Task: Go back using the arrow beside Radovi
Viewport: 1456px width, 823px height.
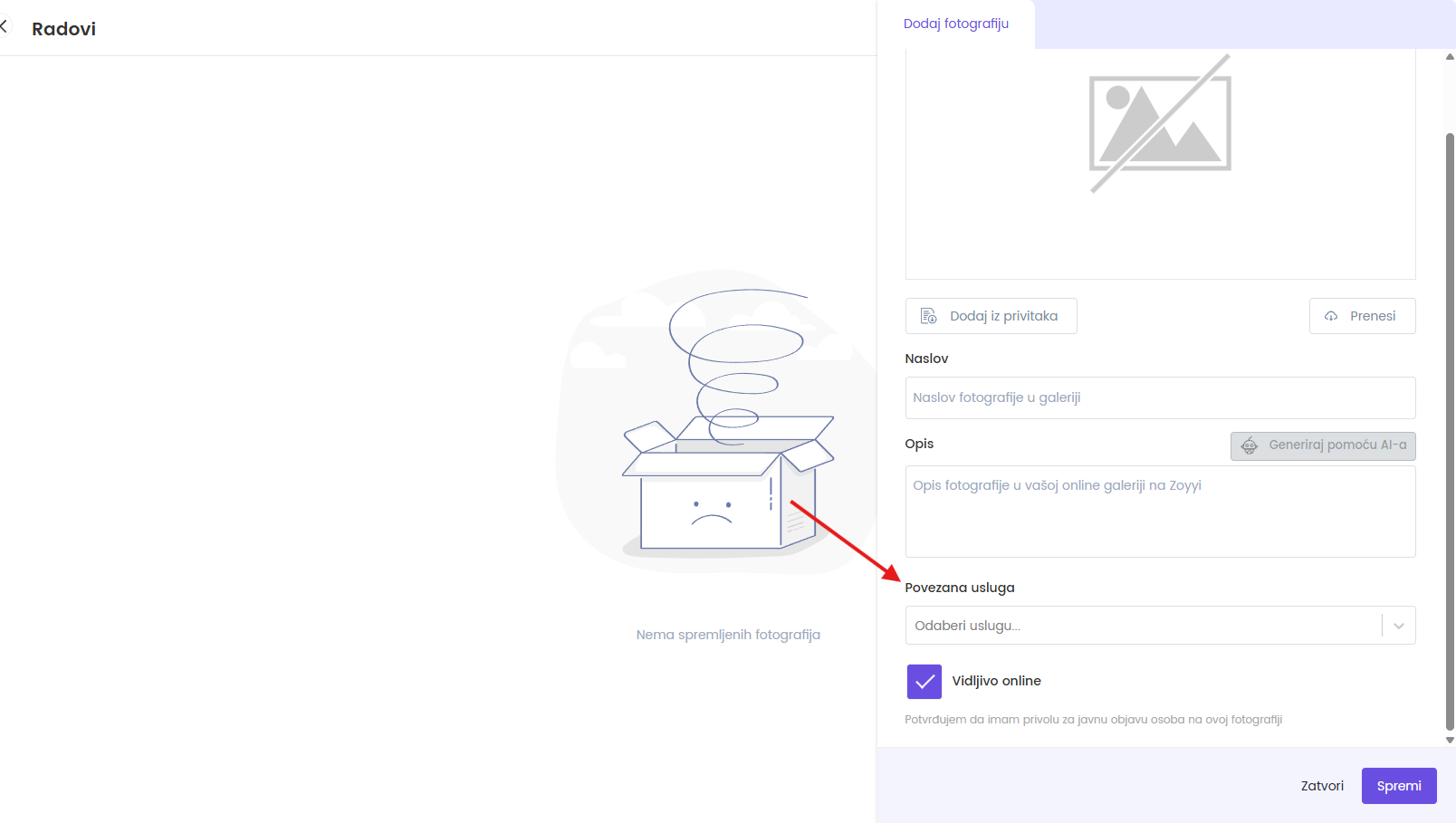Action: [x=5, y=27]
